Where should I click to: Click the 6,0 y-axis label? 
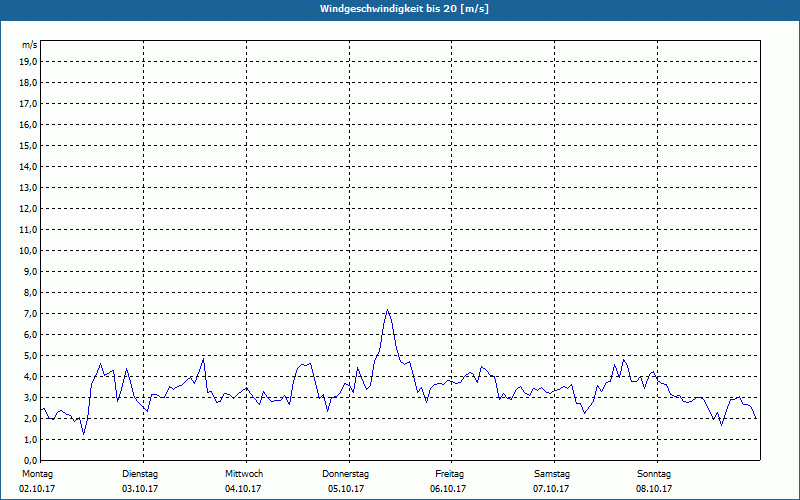(x=31, y=335)
